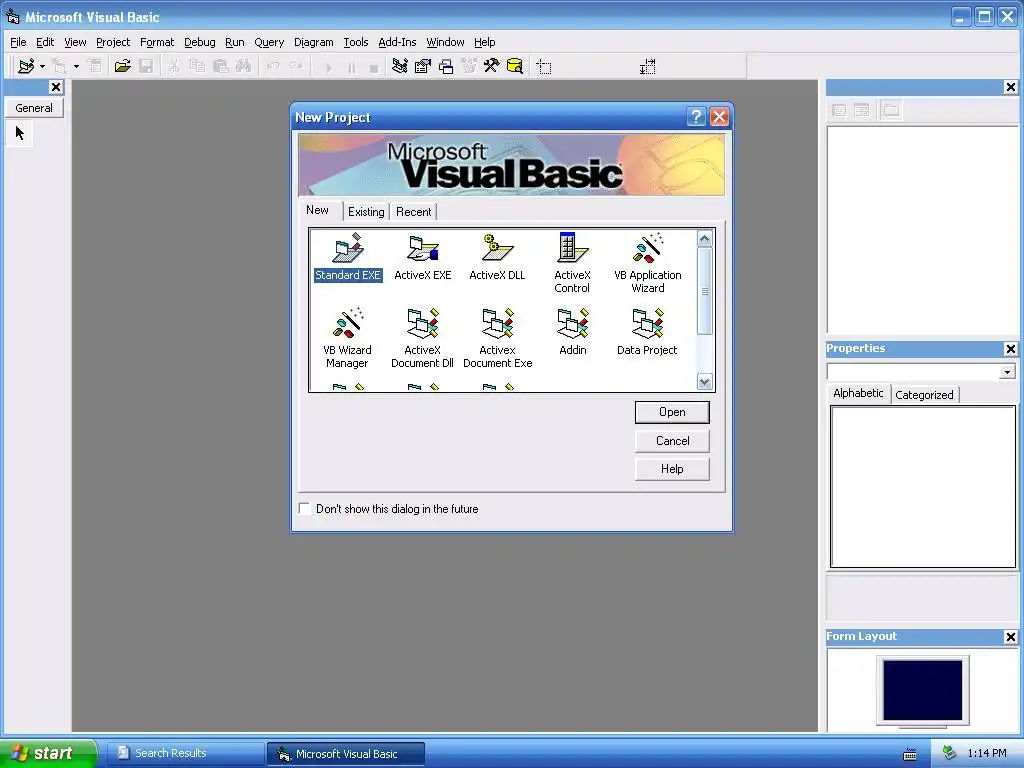Click the Add Standard EXE Project toolbar icon
The width and height of the screenshot is (1024, 768).
point(26,66)
